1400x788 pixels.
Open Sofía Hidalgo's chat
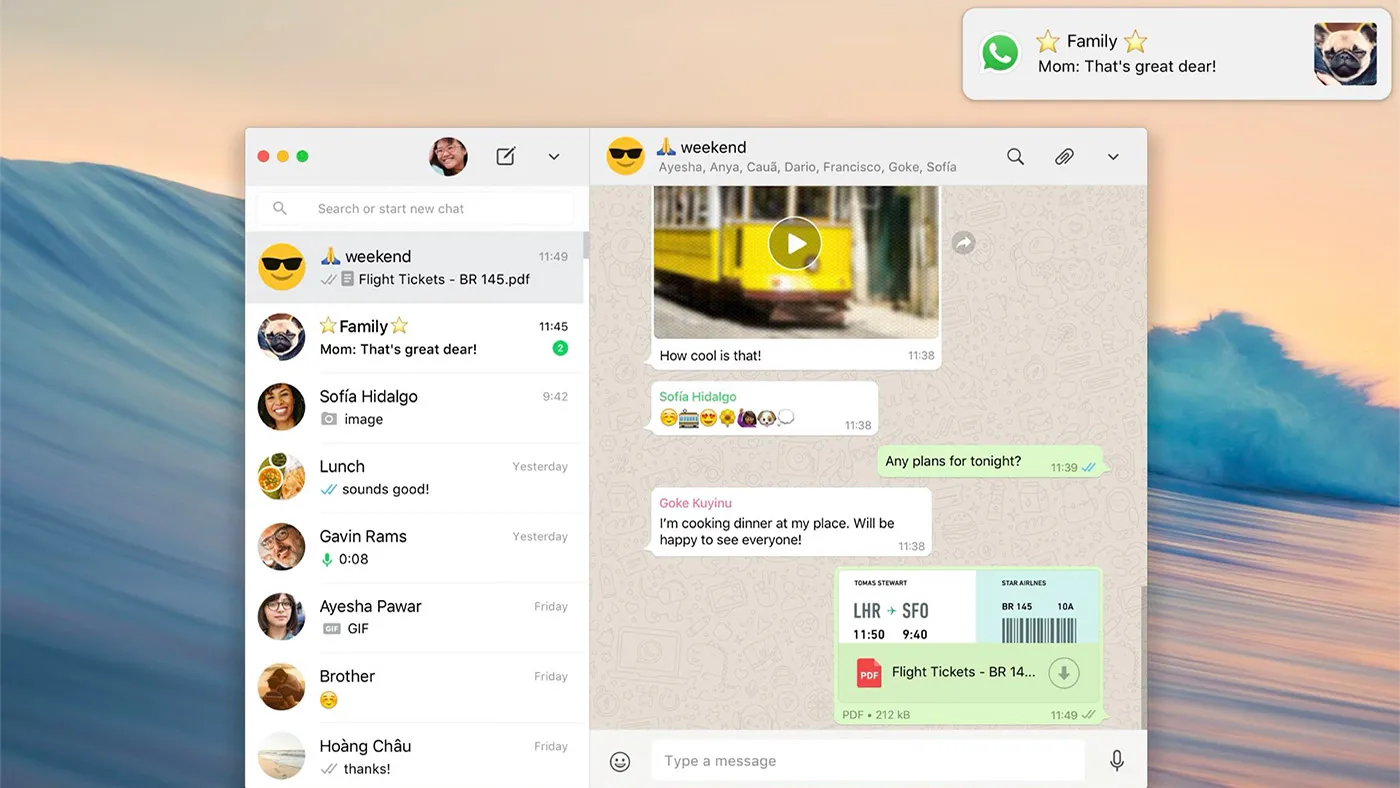415,408
